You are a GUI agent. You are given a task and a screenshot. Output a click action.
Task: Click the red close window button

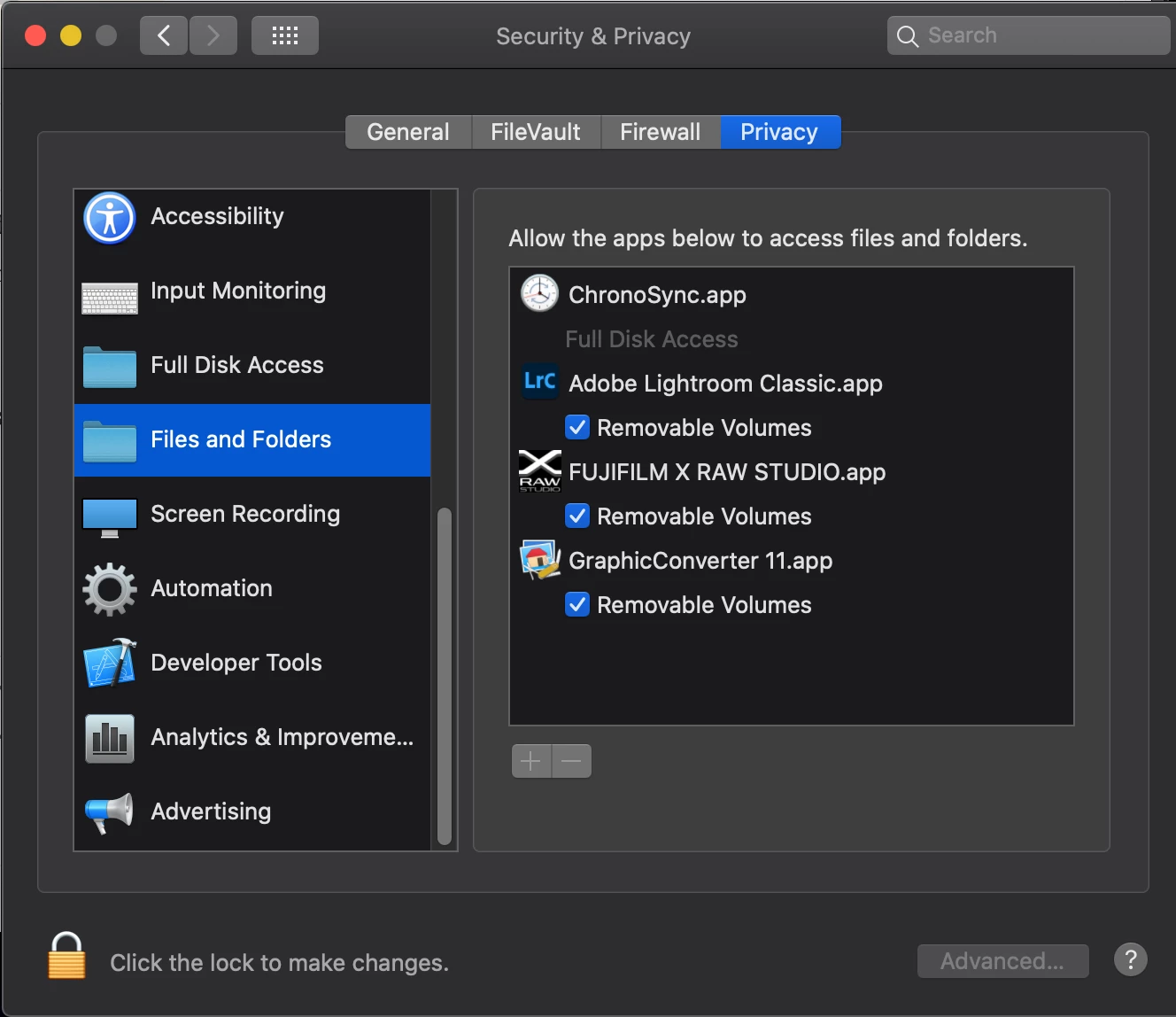(x=35, y=35)
